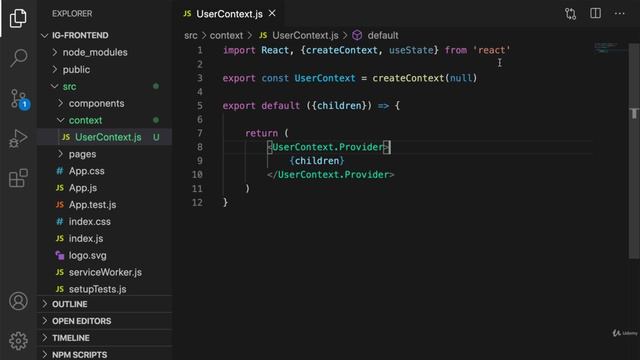Open the Accounts menu icon
The image size is (640, 360).
(18, 301)
